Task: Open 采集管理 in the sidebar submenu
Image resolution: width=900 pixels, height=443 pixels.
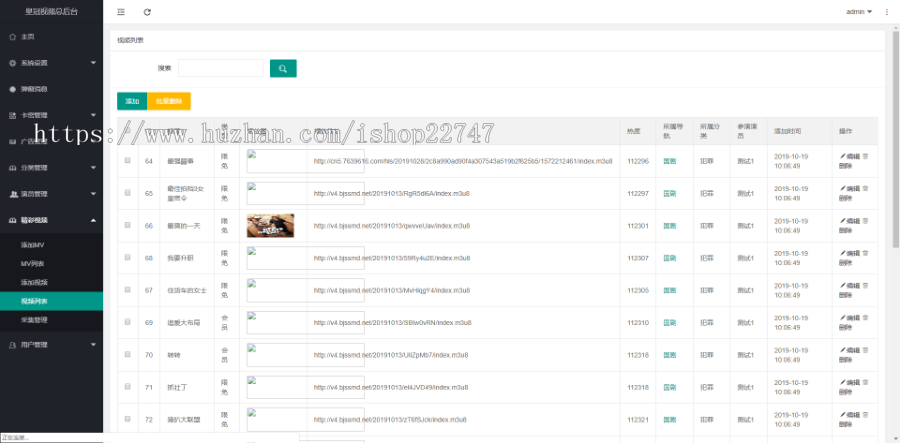Action: click(35, 319)
